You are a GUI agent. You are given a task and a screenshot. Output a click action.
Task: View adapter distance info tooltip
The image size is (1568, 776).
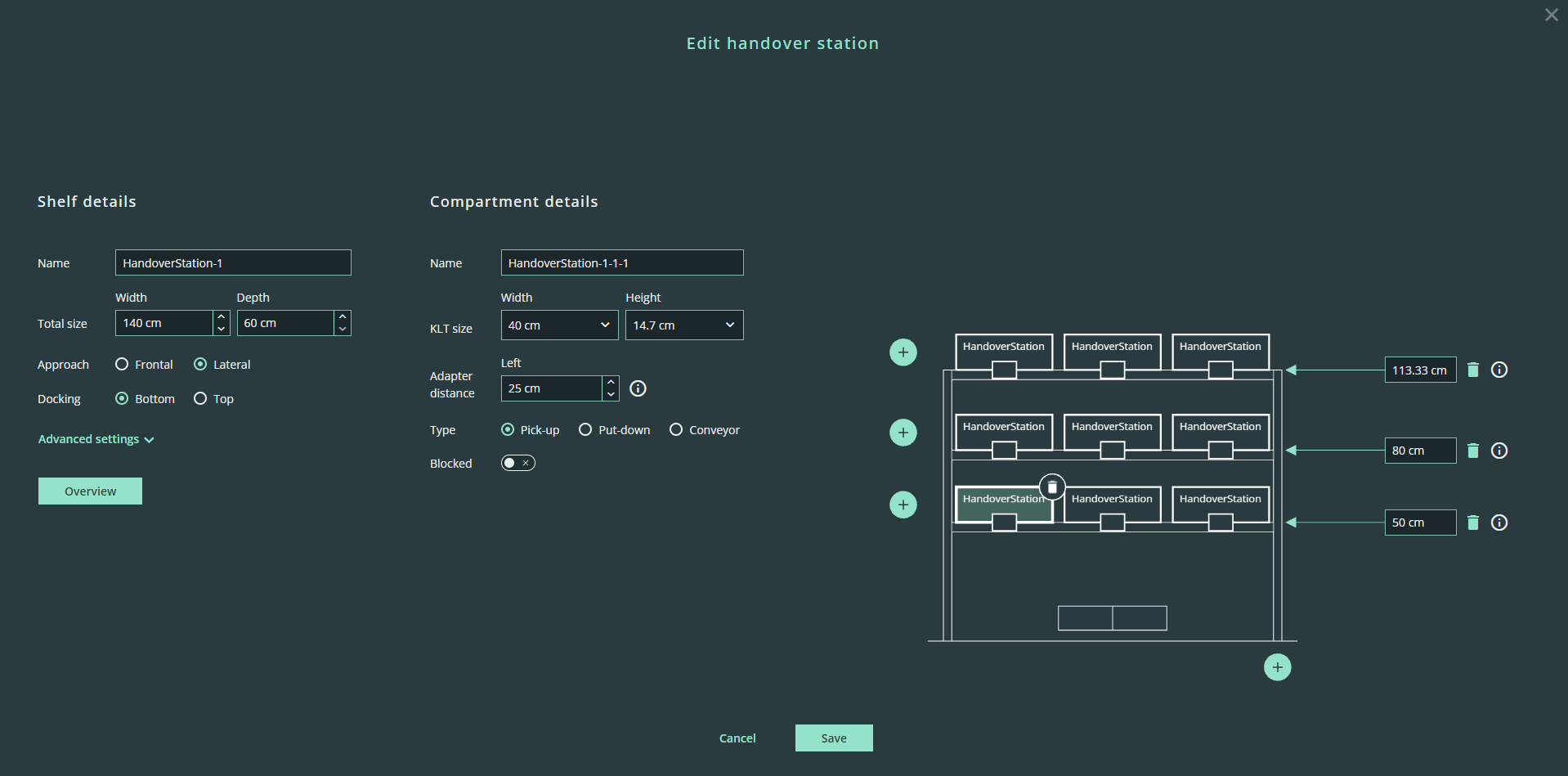(x=638, y=388)
